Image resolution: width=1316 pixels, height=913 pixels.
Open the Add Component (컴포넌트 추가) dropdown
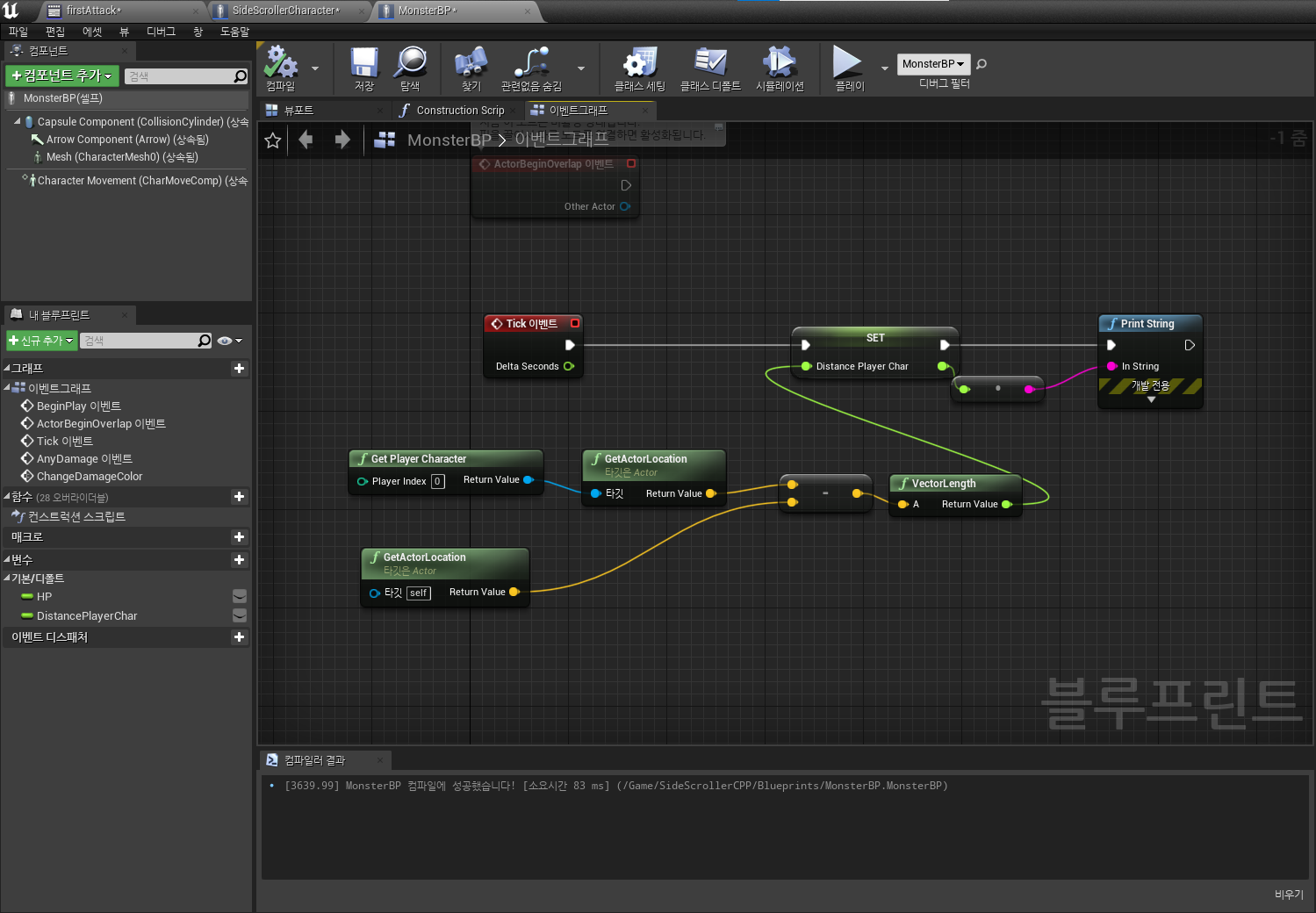62,75
